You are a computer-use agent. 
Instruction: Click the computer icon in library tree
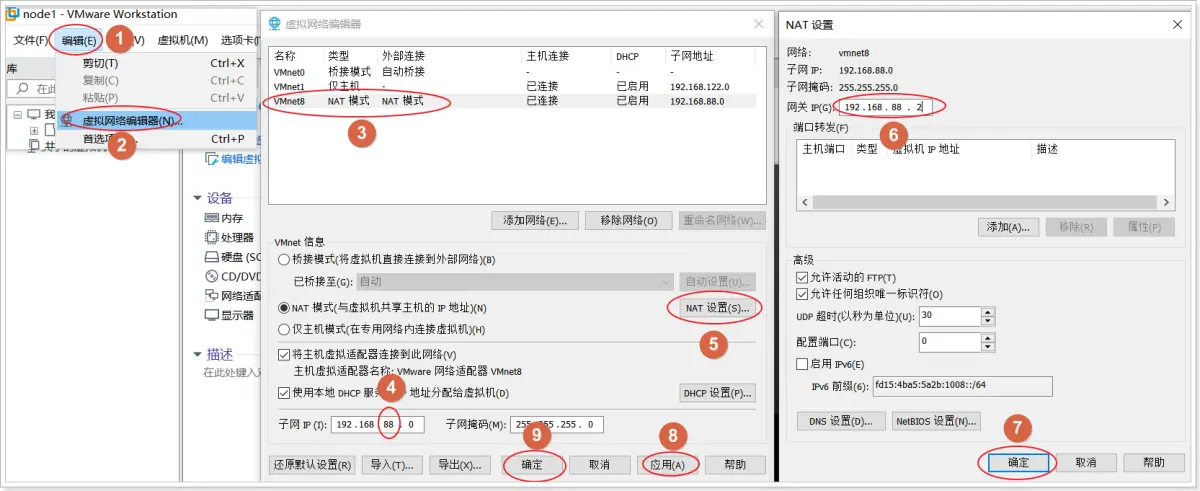(33, 114)
